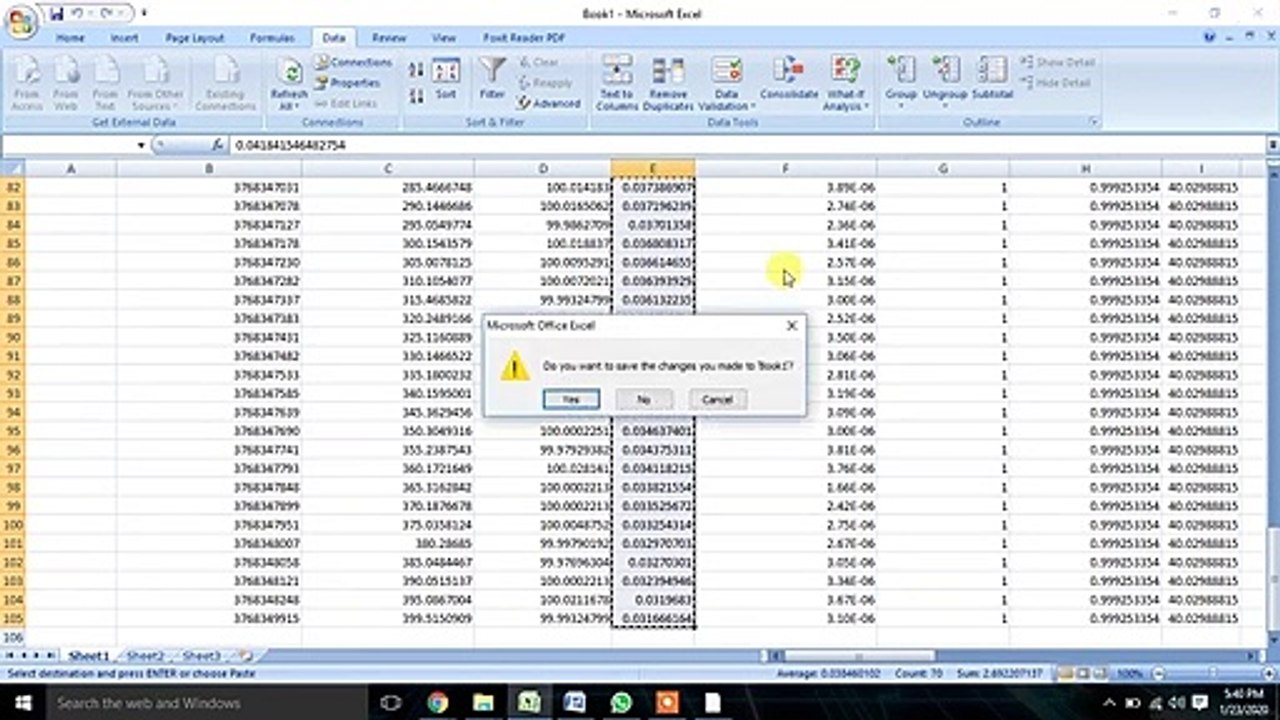The height and width of the screenshot is (720, 1280).
Task: Click No in the save dialog
Action: click(643, 399)
